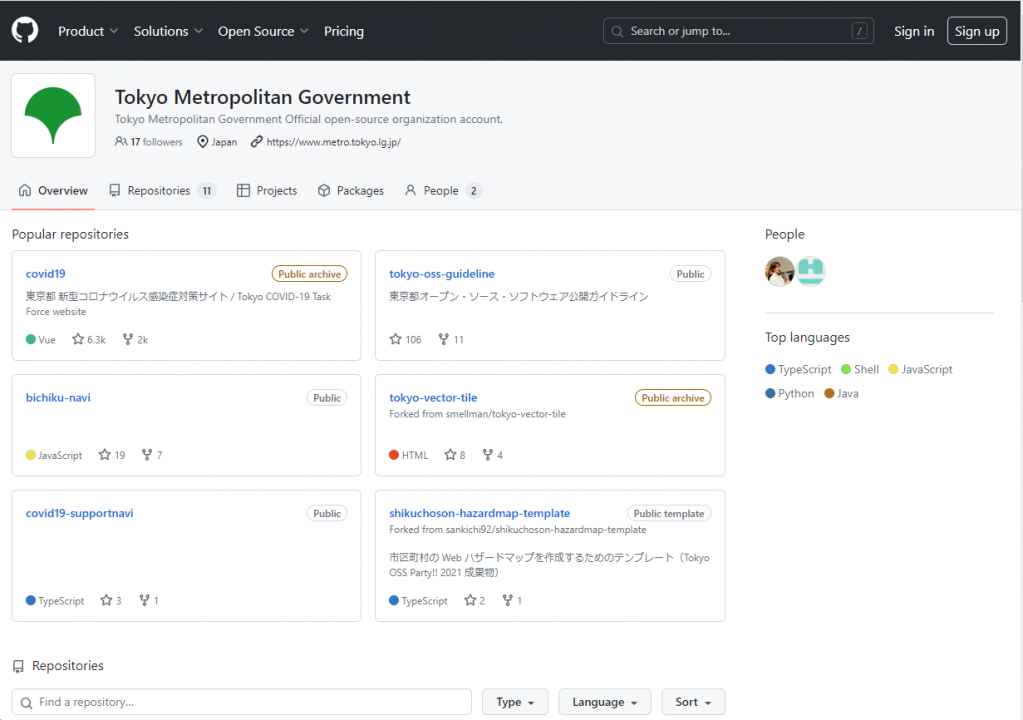
Task: Open the Product dropdown menu
Action: coord(88,31)
